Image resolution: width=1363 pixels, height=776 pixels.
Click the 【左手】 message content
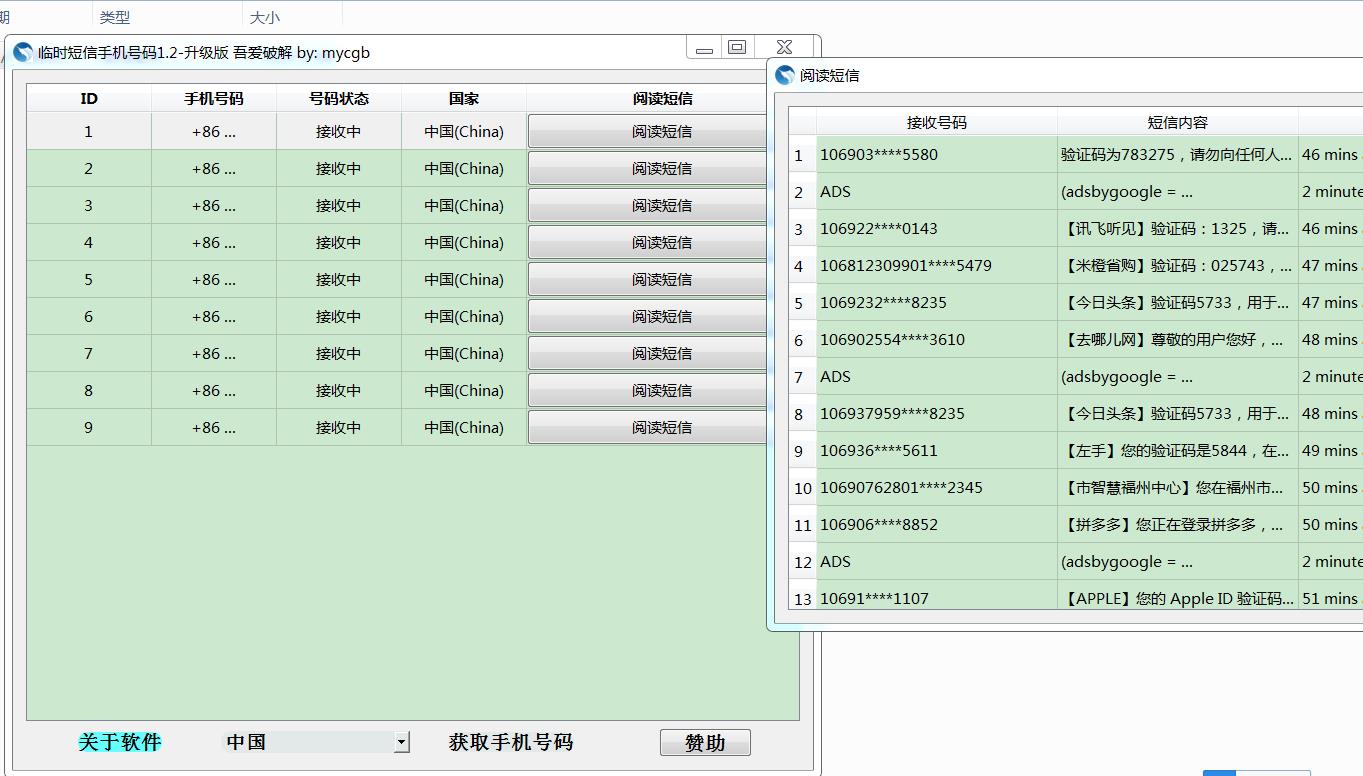coord(1177,451)
